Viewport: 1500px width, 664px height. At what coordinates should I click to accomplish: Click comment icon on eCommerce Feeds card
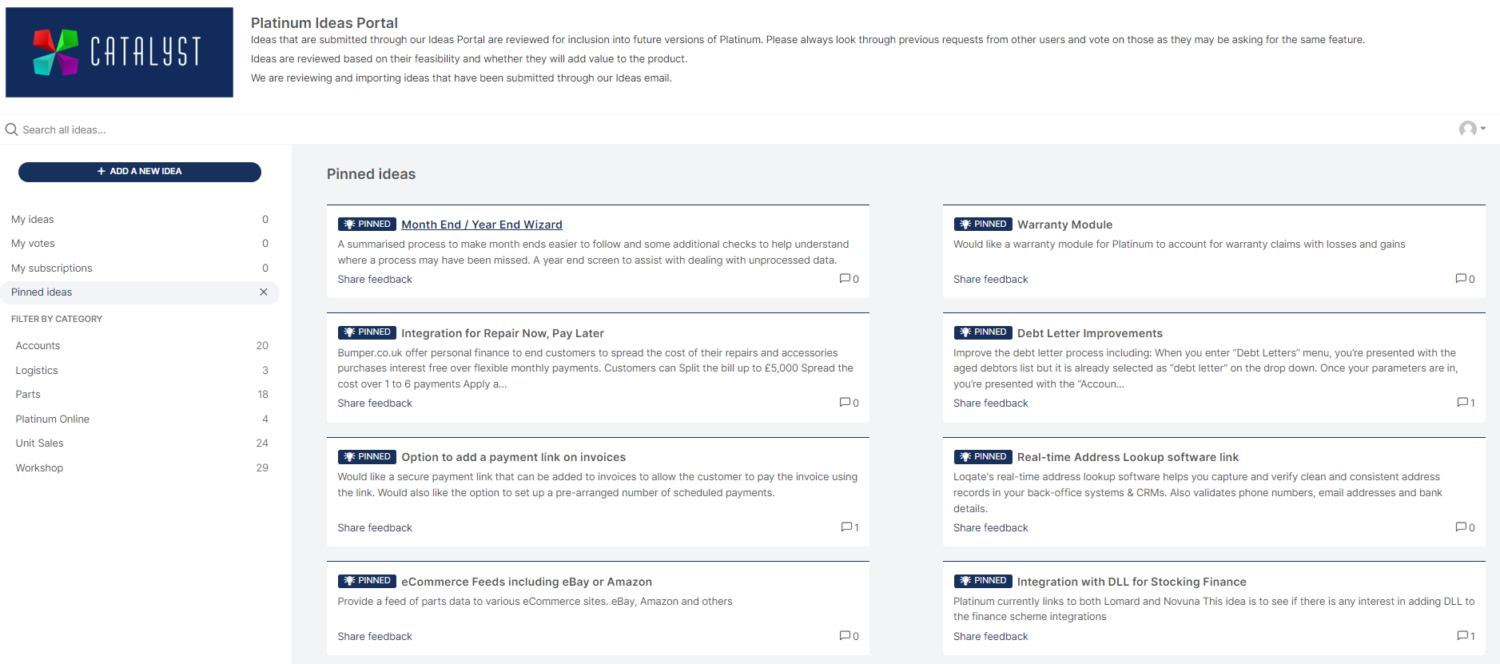coord(845,636)
